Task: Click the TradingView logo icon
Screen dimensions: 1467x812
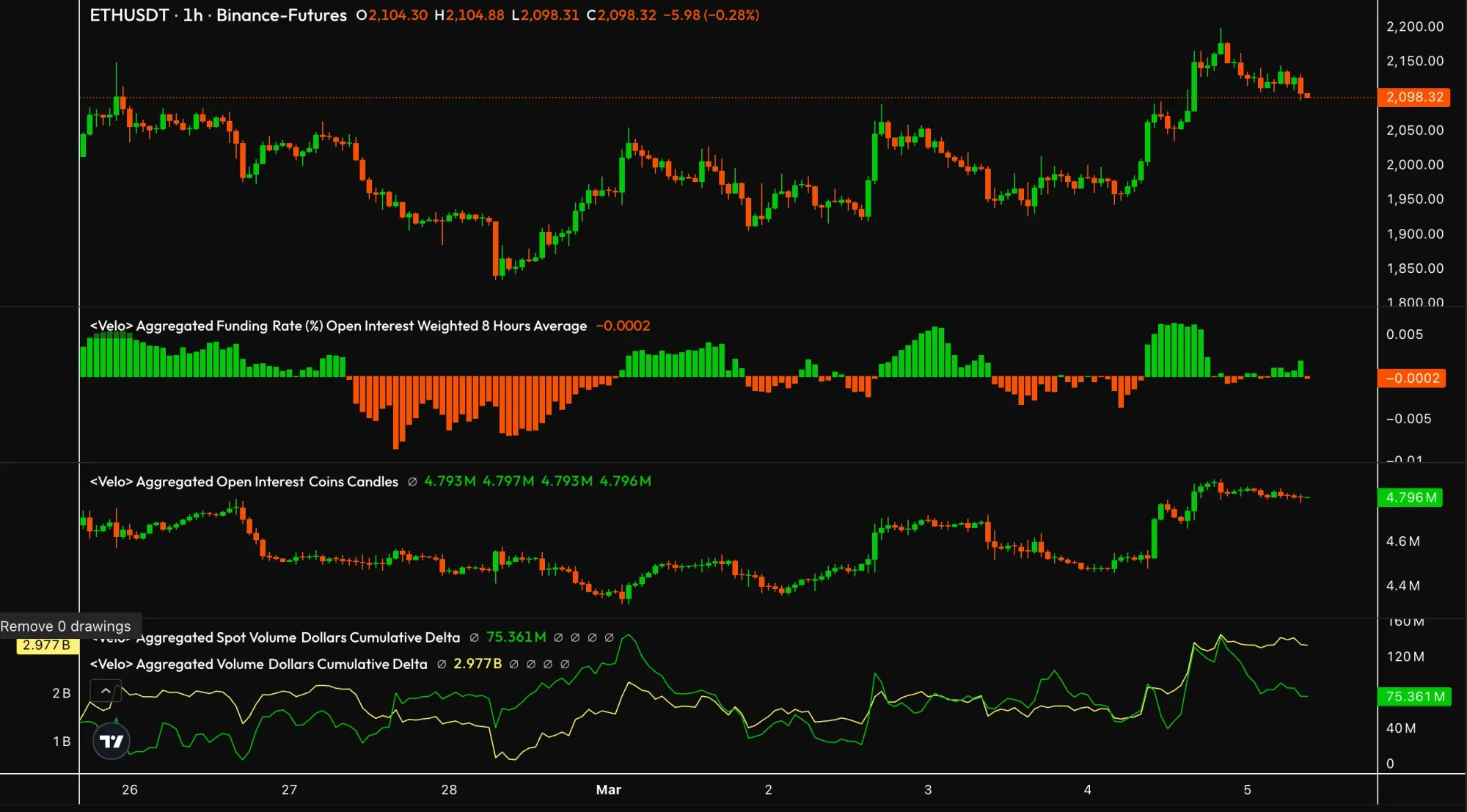Action: coord(111,742)
